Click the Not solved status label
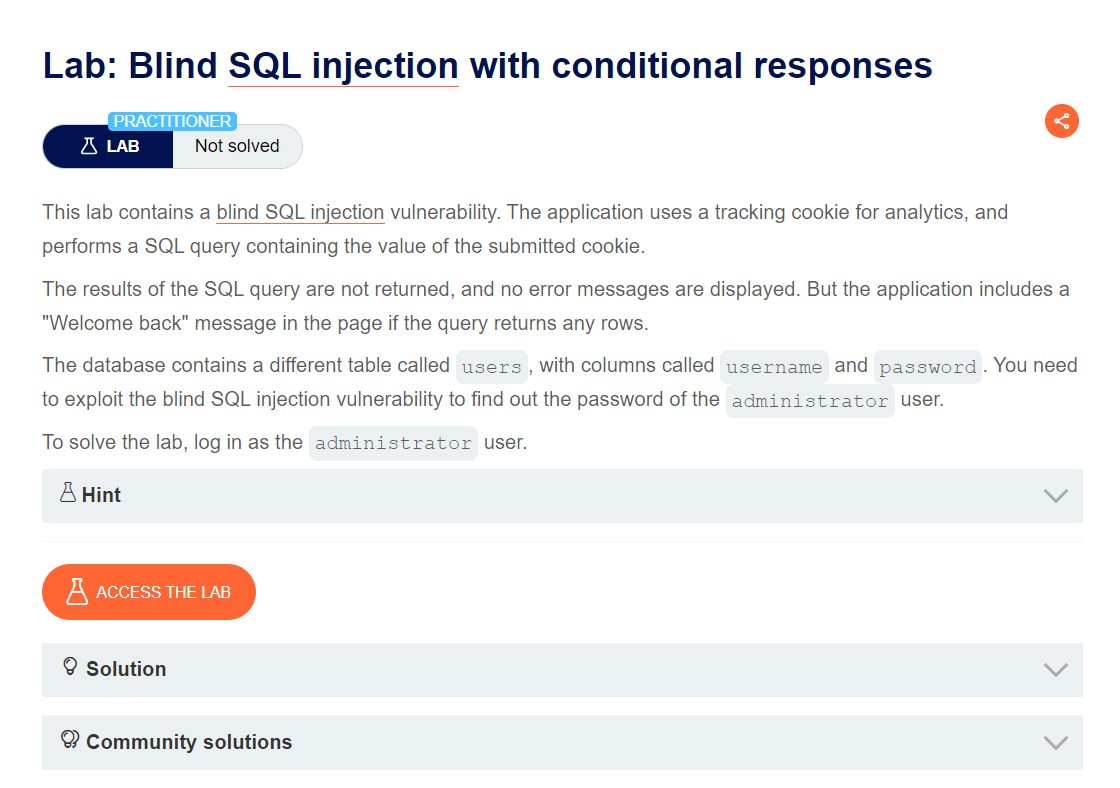The width and height of the screenshot is (1120, 788). pos(237,146)
